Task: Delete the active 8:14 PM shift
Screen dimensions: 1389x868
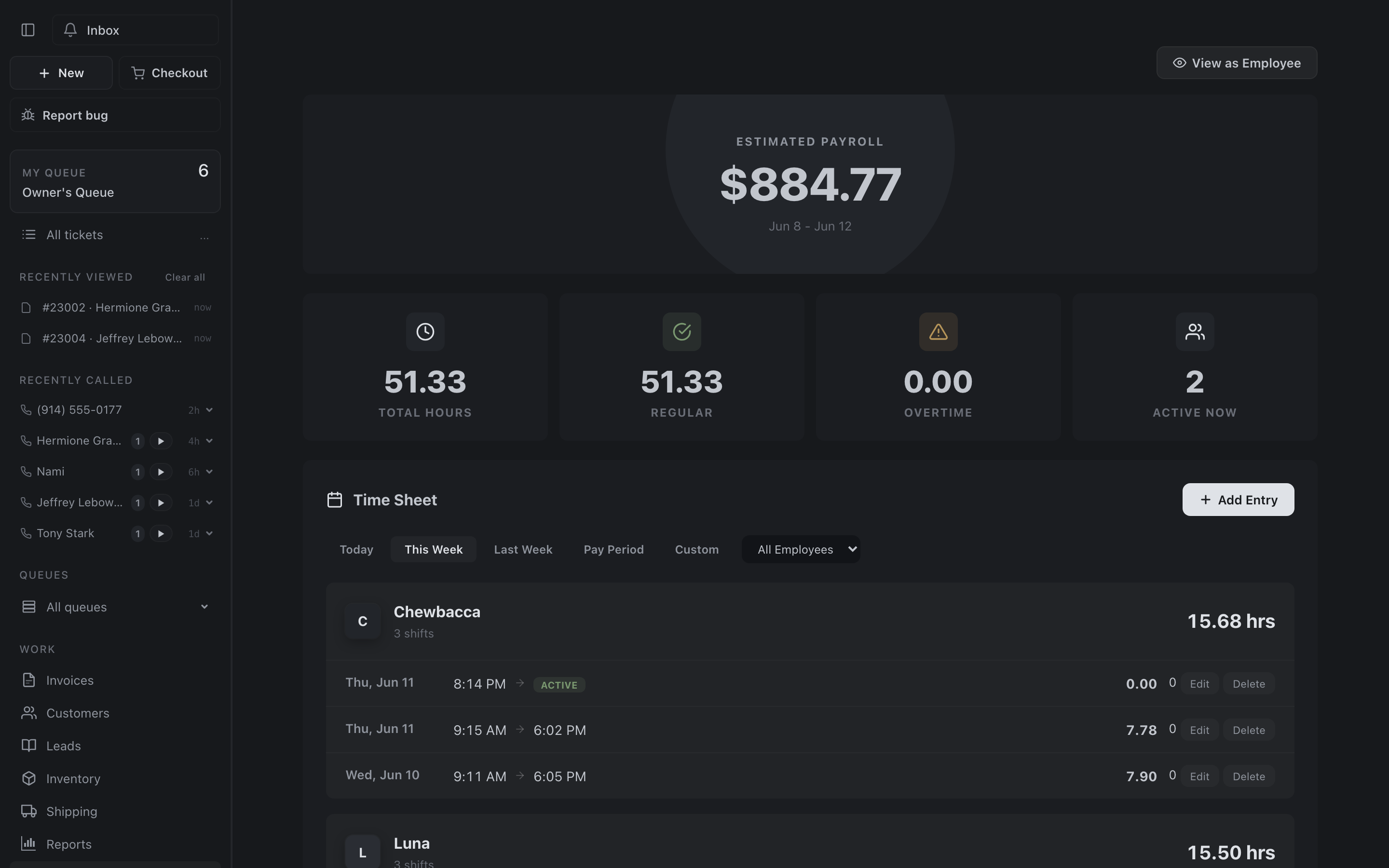Action: [1248, 684]
